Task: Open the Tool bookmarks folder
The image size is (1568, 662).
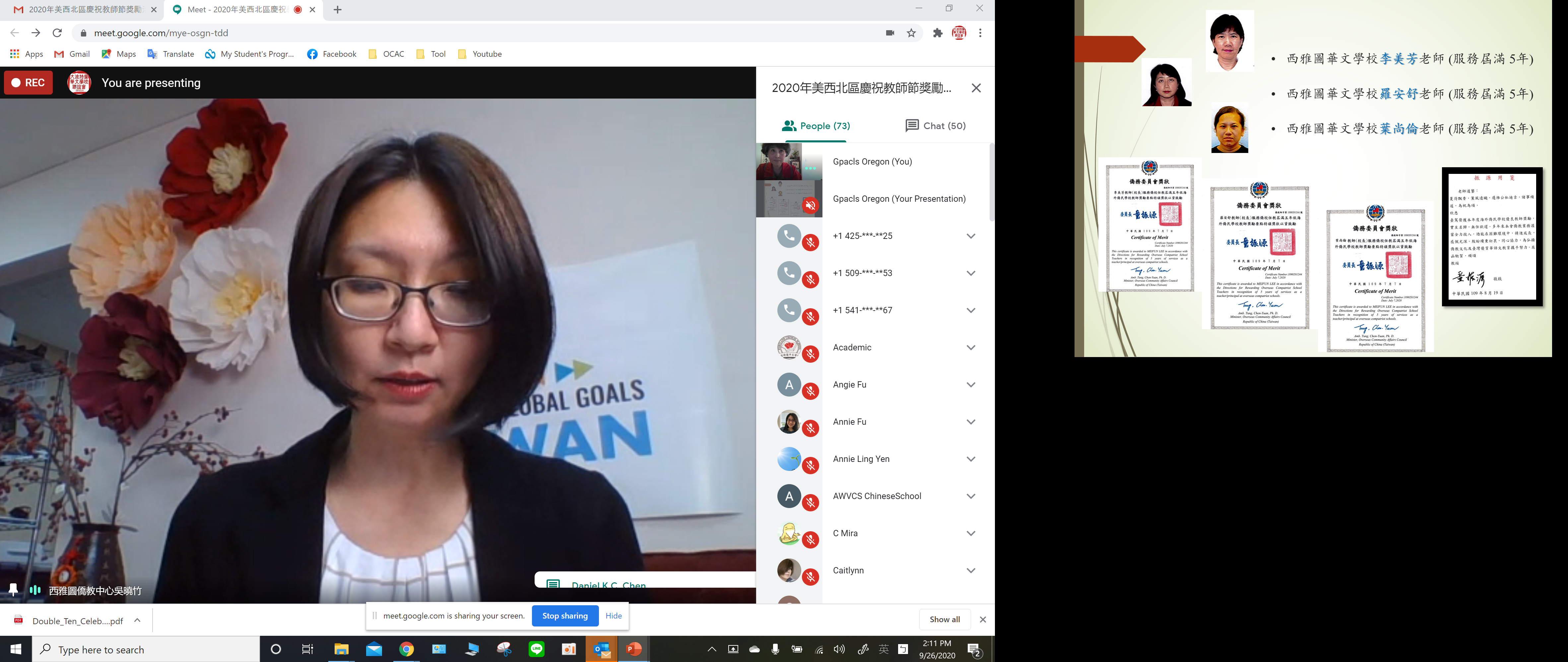Action: point(430,54)
